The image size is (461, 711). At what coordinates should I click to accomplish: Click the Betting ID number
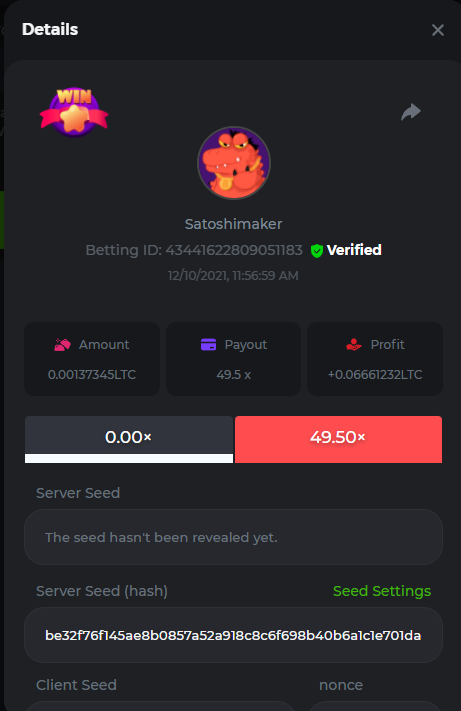[x=234, y=250]
